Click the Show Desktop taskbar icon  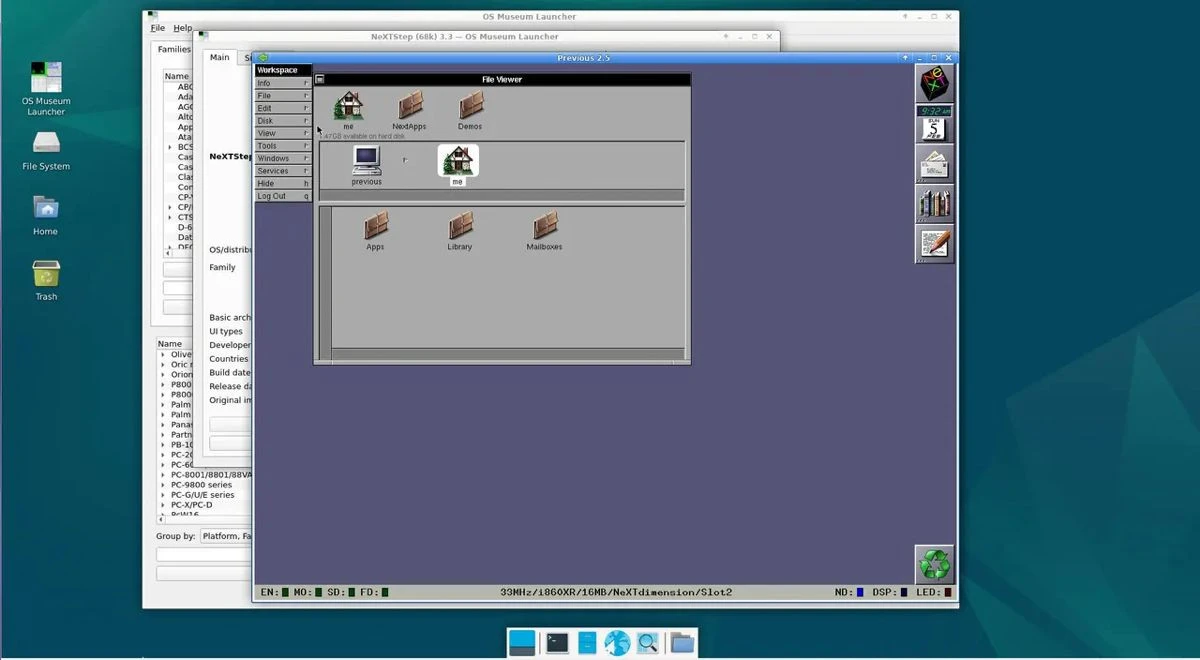(x=522, y=643)
